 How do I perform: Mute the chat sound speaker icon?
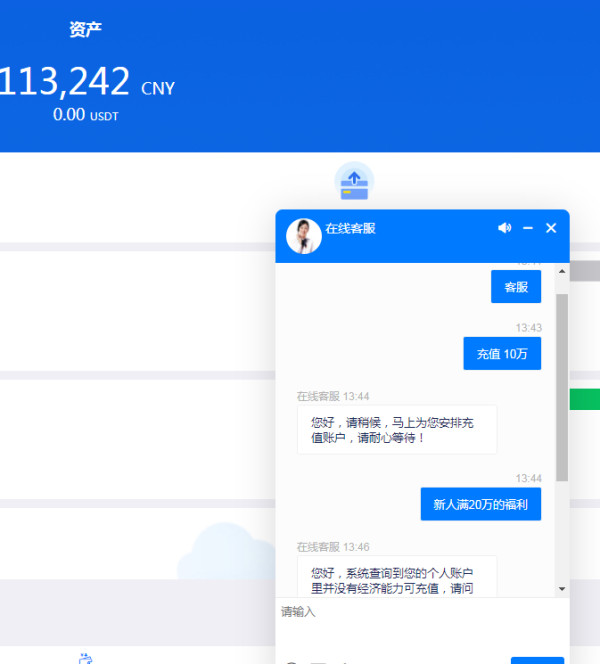(x=504, y=228)
